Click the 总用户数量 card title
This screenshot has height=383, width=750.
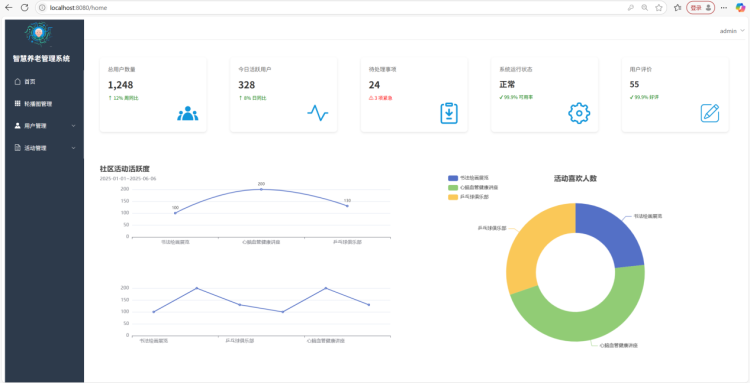pyautogui.click(x=122, y=69)
